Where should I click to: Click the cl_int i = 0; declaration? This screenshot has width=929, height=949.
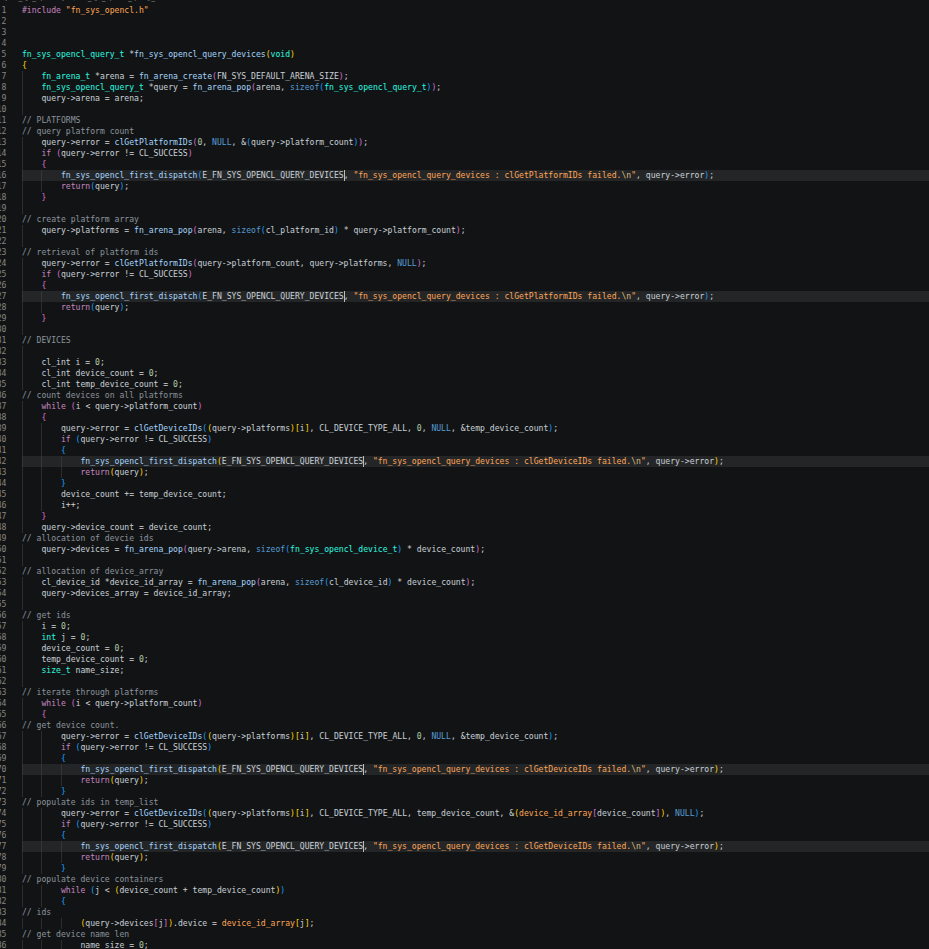click(73, 362)
